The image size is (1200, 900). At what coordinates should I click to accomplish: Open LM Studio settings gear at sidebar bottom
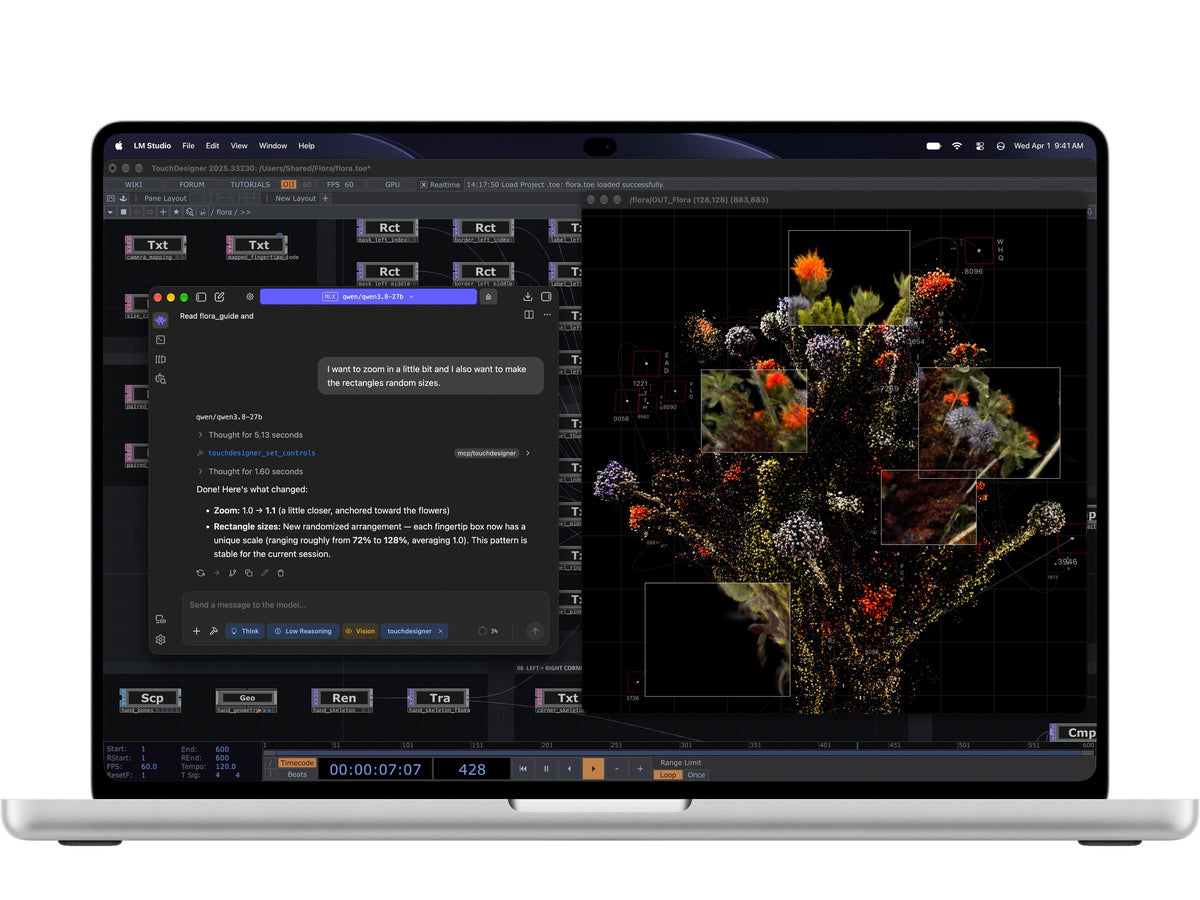(x=161, y=640)
